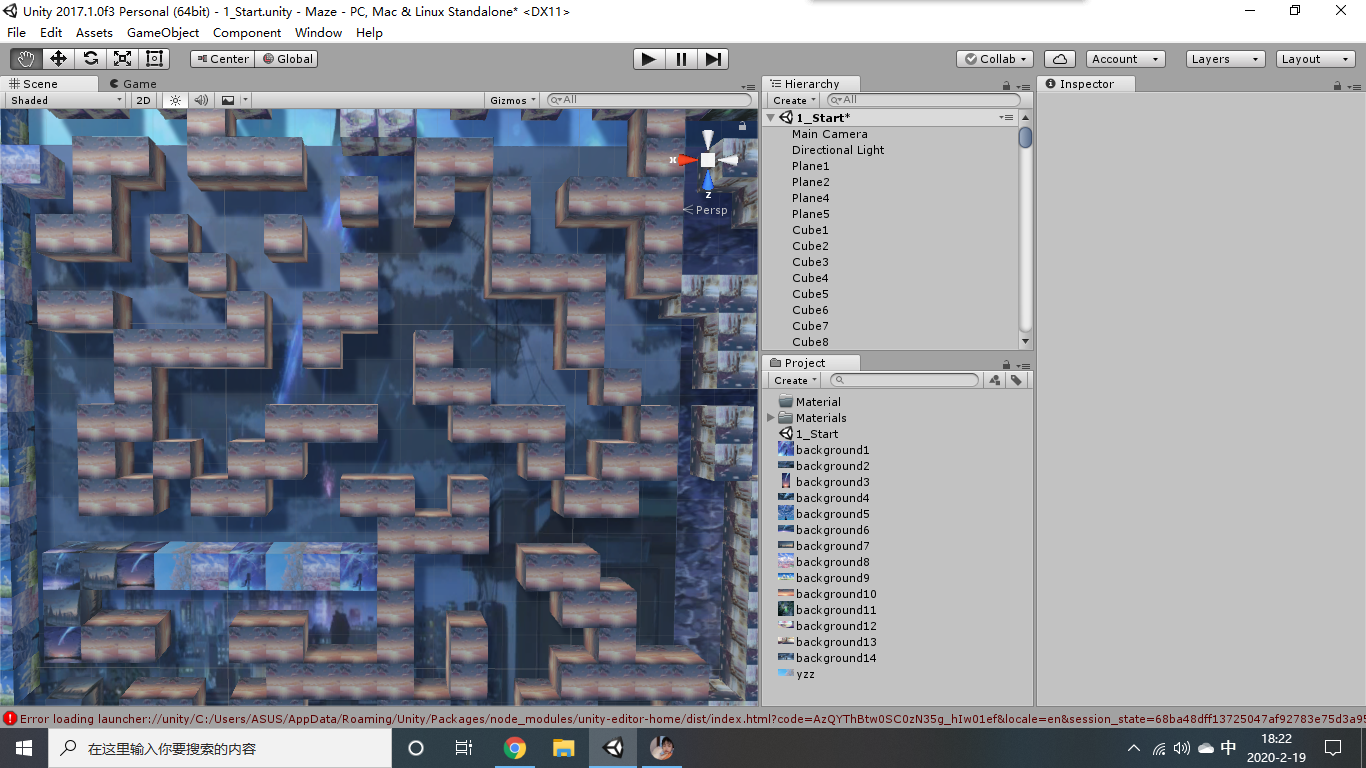
Task: Select the Rotate tool
Action: 89,58
